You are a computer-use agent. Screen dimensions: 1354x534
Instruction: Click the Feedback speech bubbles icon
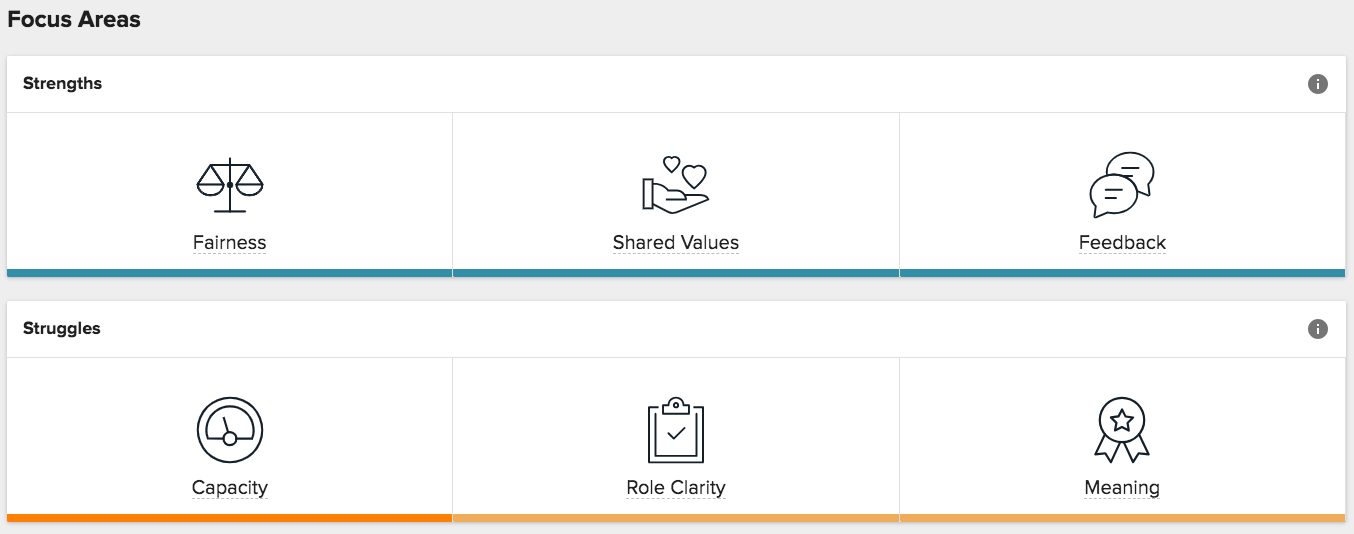tap(1121, 185)
